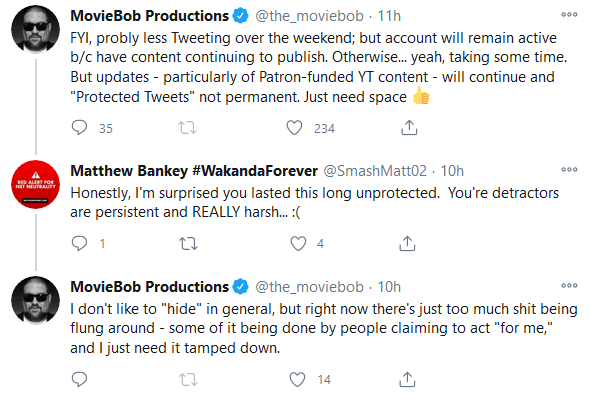Open more options on Matthew Bankey's tweet
The height and width of the screenshot is (397, 589).
tap(569, 169)
